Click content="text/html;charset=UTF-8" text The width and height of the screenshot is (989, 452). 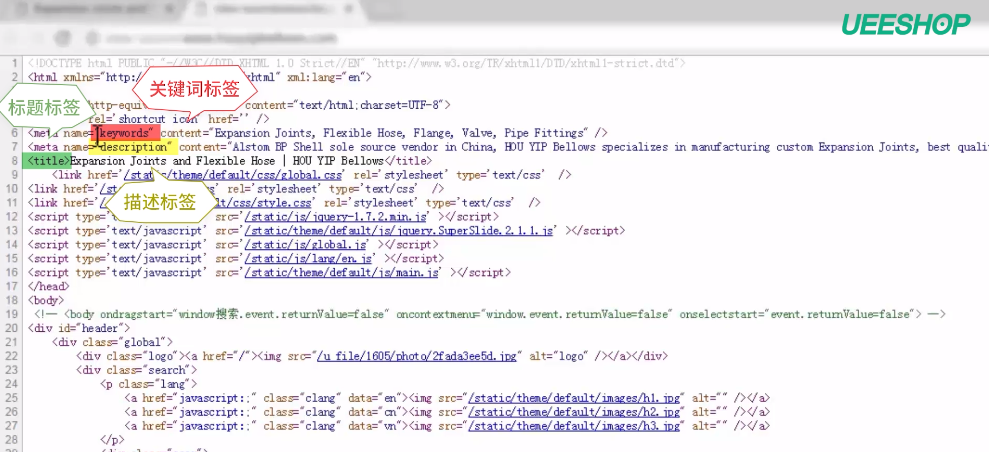[x=344, y=105]
